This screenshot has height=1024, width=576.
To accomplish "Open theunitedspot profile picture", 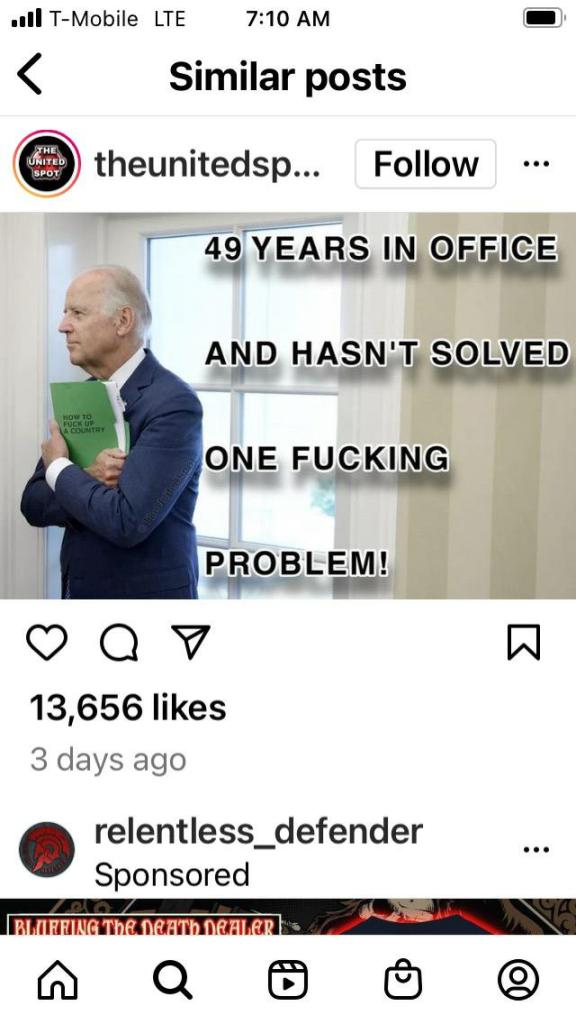I will pyautogui.click(x=46, y=163).
